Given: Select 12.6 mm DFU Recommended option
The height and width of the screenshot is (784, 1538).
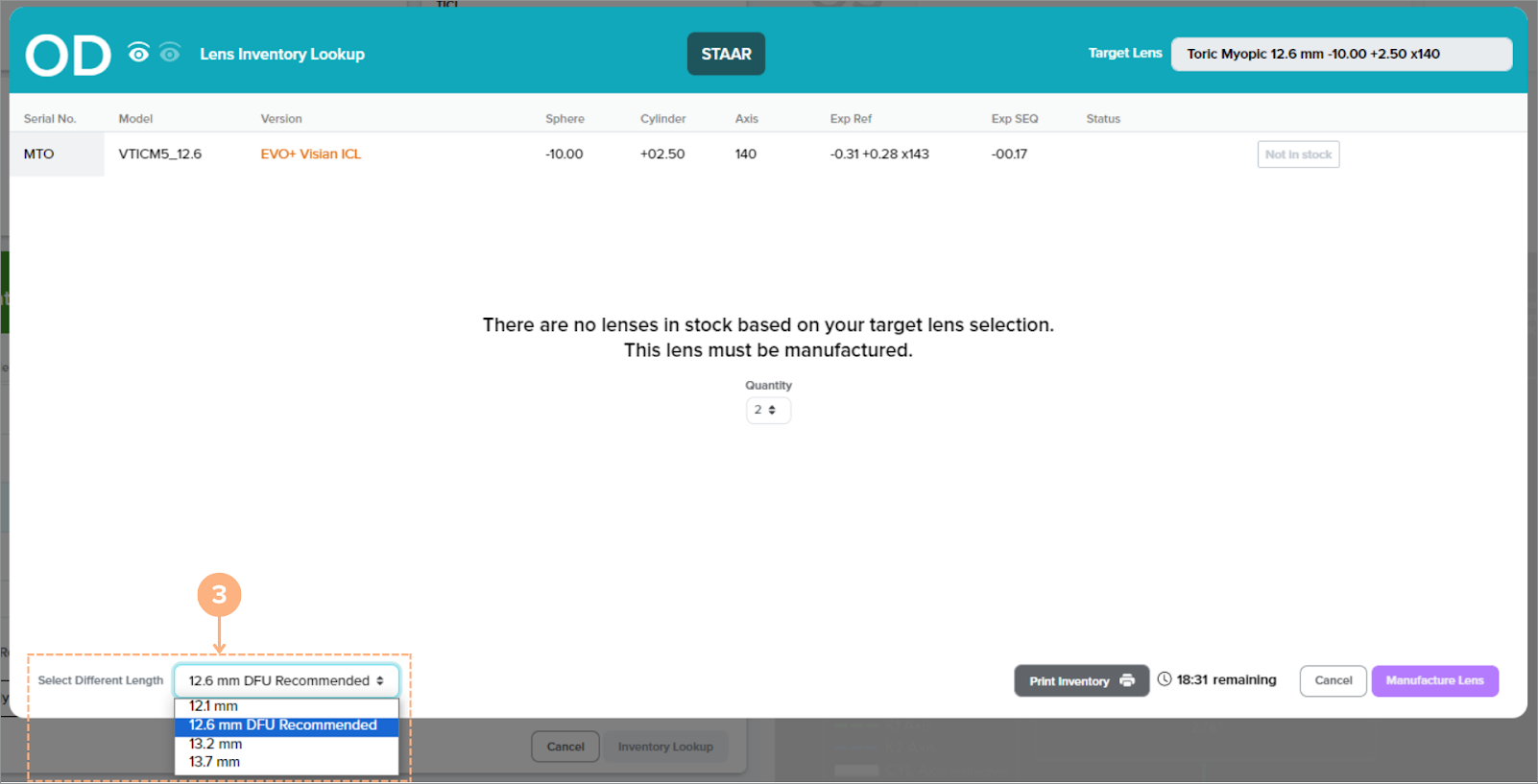Looking at the screenshot, I should pos(283,725).
